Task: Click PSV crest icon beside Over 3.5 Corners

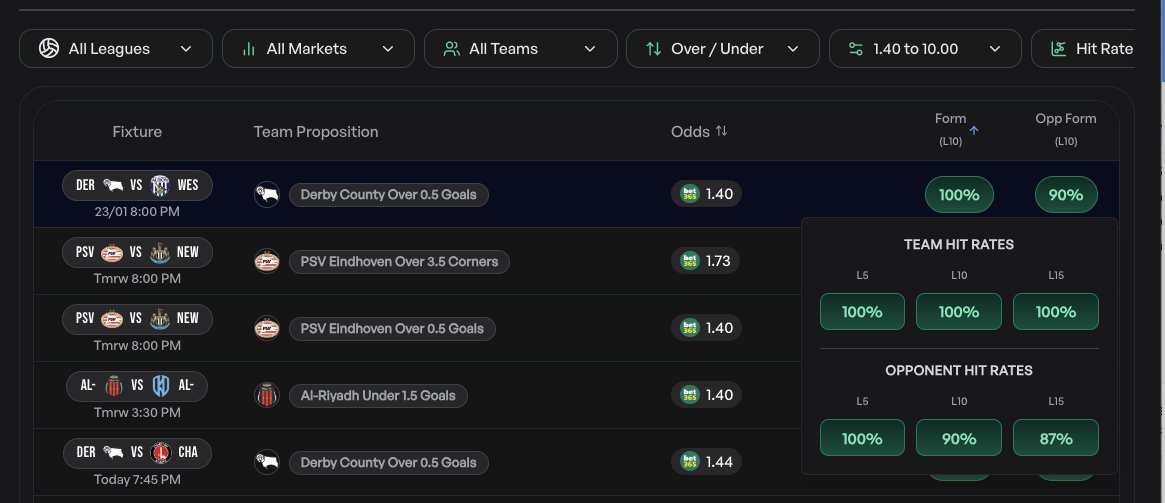Action: 267,262
